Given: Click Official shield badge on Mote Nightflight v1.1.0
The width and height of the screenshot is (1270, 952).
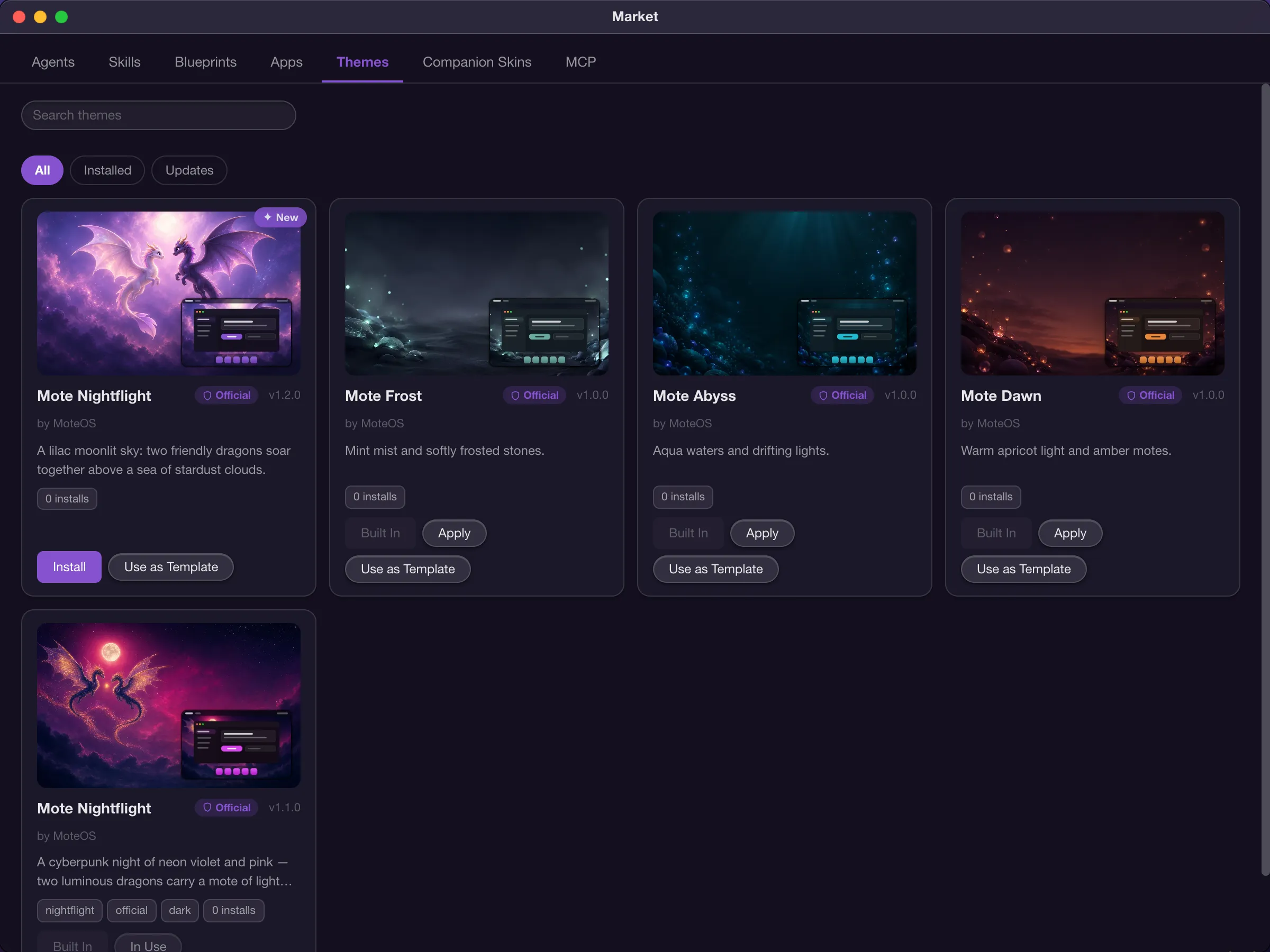Looking at the screenshot, I should pos(227,808).
